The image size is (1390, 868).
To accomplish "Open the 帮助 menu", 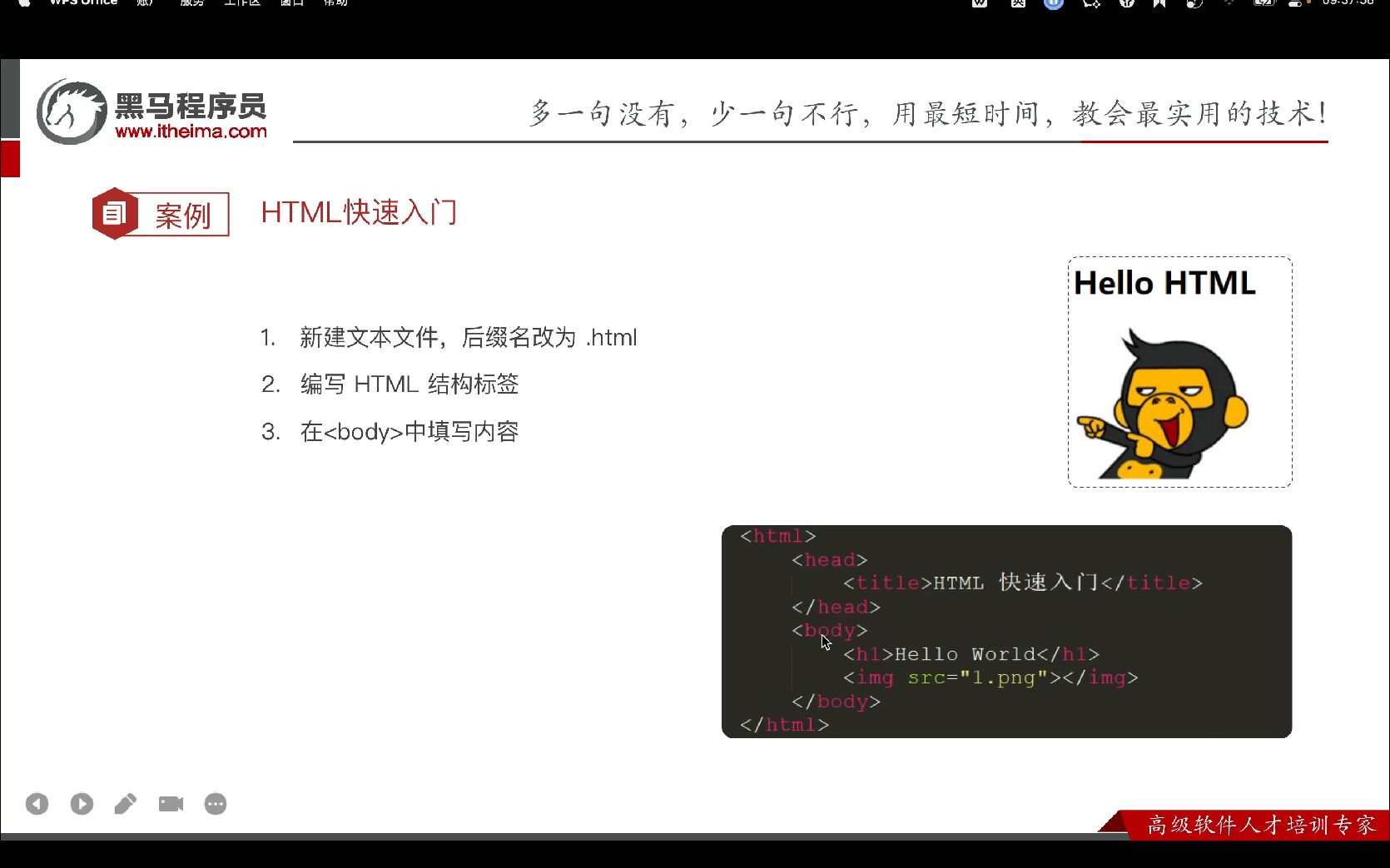I will click(336, 3).
